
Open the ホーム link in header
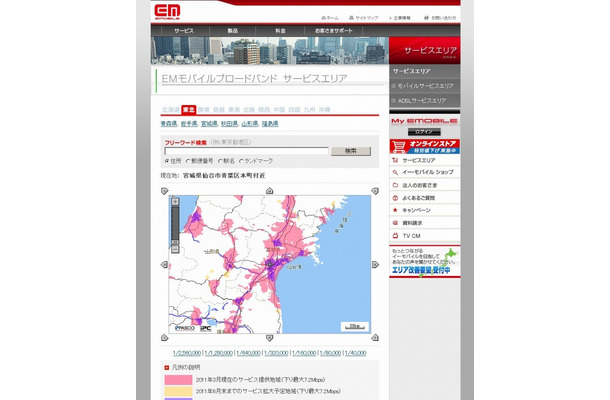coord(330,18)
